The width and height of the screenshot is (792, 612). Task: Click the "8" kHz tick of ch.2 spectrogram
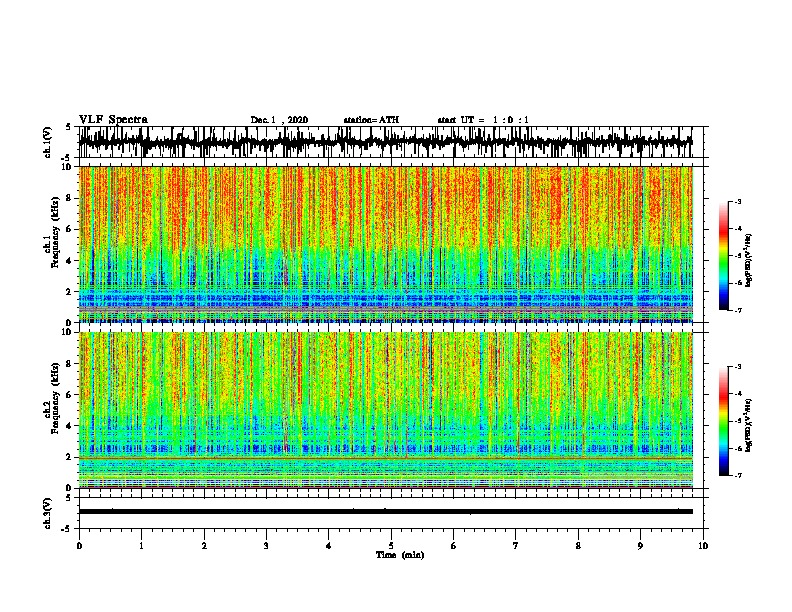pyautogui.click(x=70, y=363)
